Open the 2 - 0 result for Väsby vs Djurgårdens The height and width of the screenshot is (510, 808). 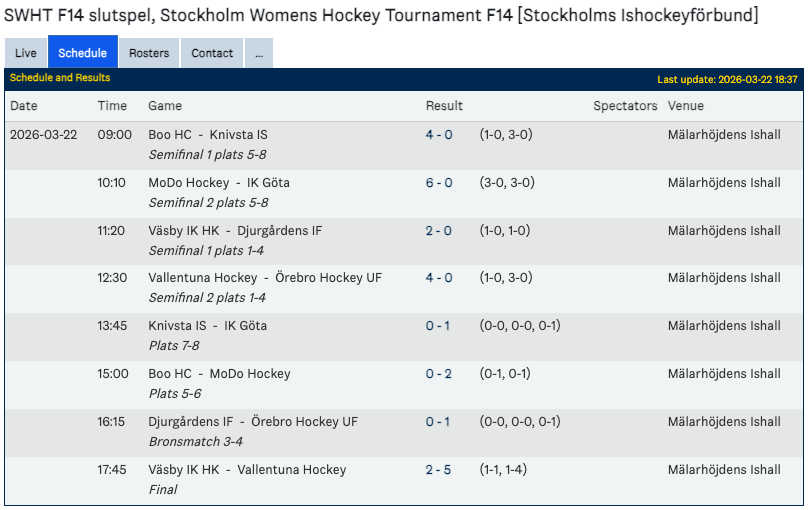click(439, 231)
